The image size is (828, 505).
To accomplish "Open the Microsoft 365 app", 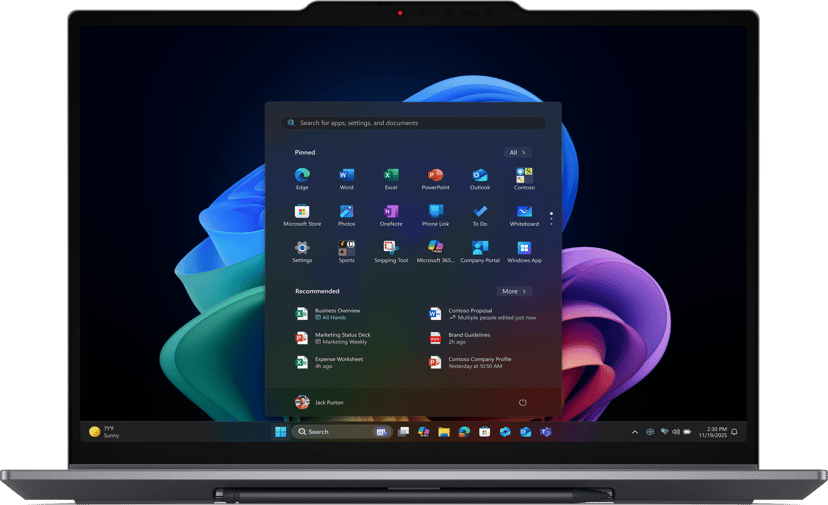I will pyautogui.click(x=435, y=251).
